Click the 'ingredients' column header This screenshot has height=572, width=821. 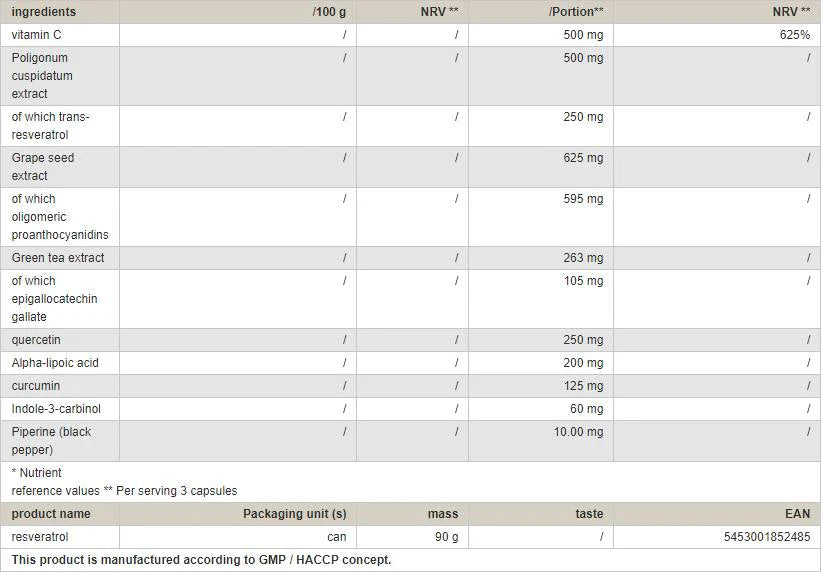tap(44, 12)
